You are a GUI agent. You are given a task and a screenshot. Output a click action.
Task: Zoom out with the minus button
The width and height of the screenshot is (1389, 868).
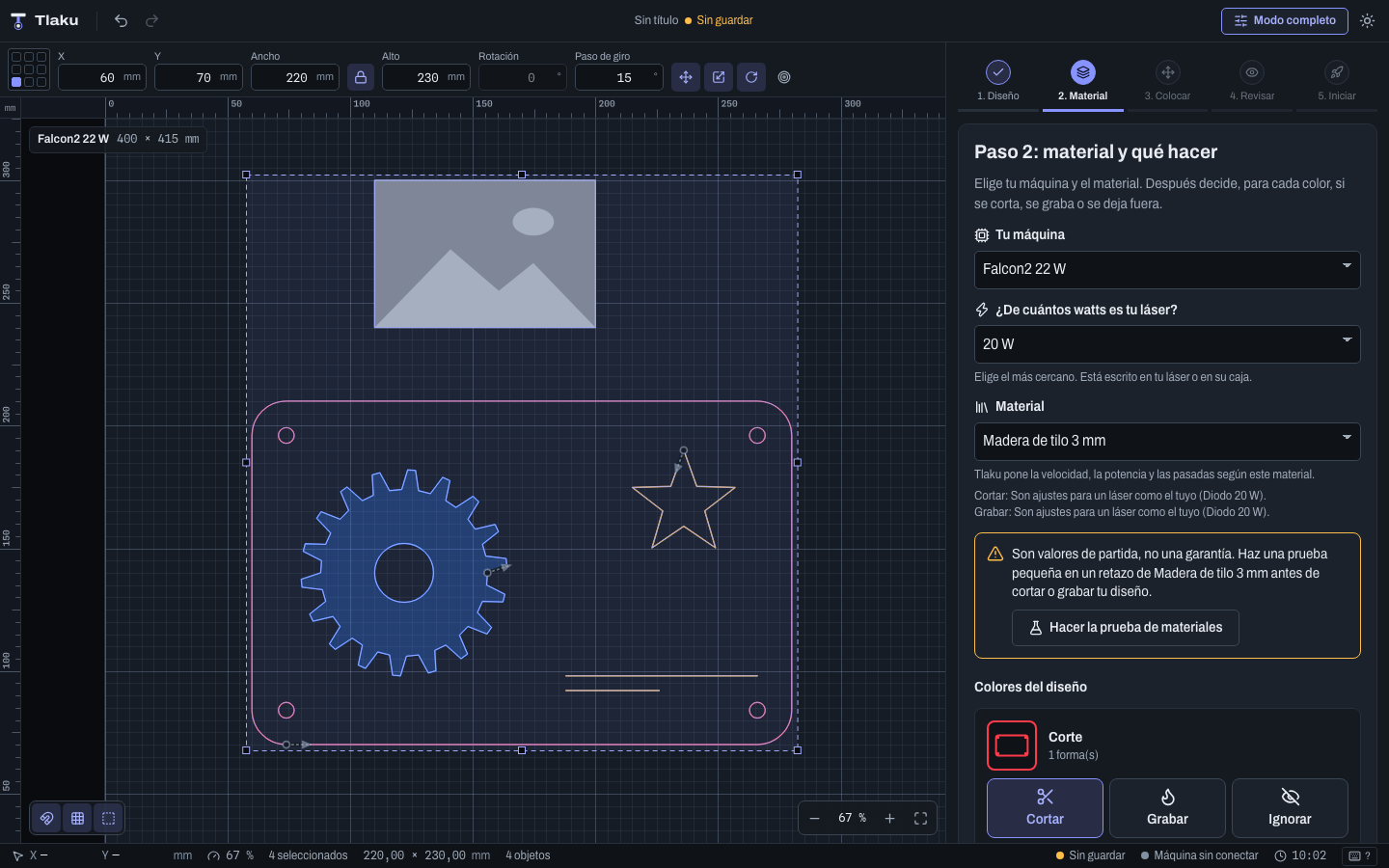815,818
